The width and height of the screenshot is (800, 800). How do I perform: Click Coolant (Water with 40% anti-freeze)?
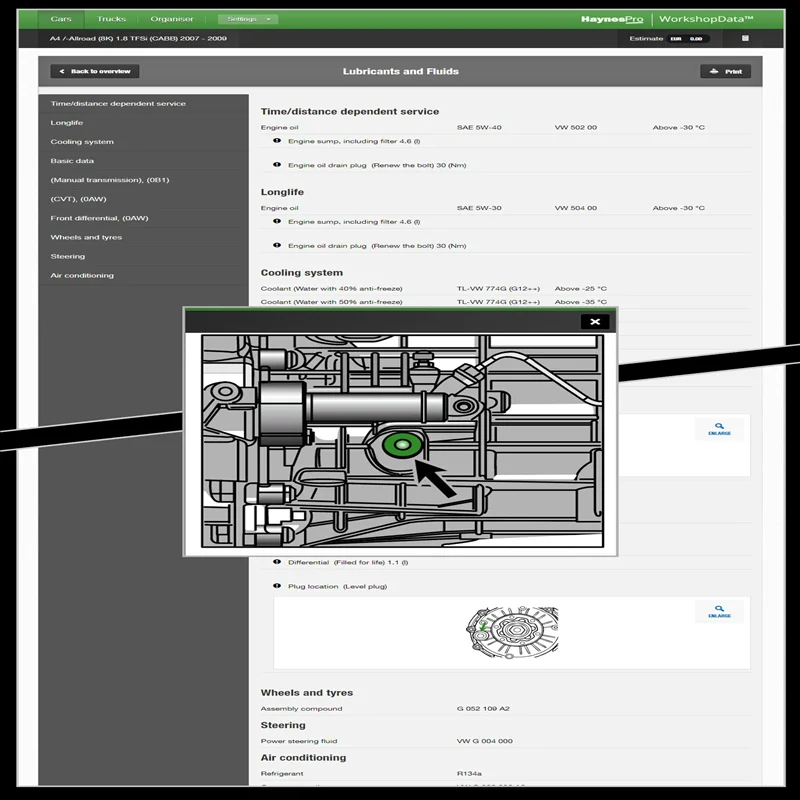(331, 289)
